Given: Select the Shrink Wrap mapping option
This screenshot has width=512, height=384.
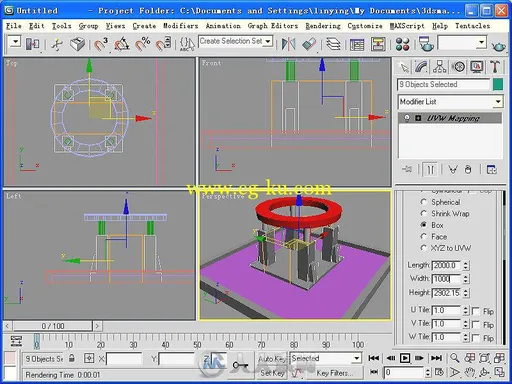Looking at the screenshot, I should pyautogui.click(x=450, y=214).
